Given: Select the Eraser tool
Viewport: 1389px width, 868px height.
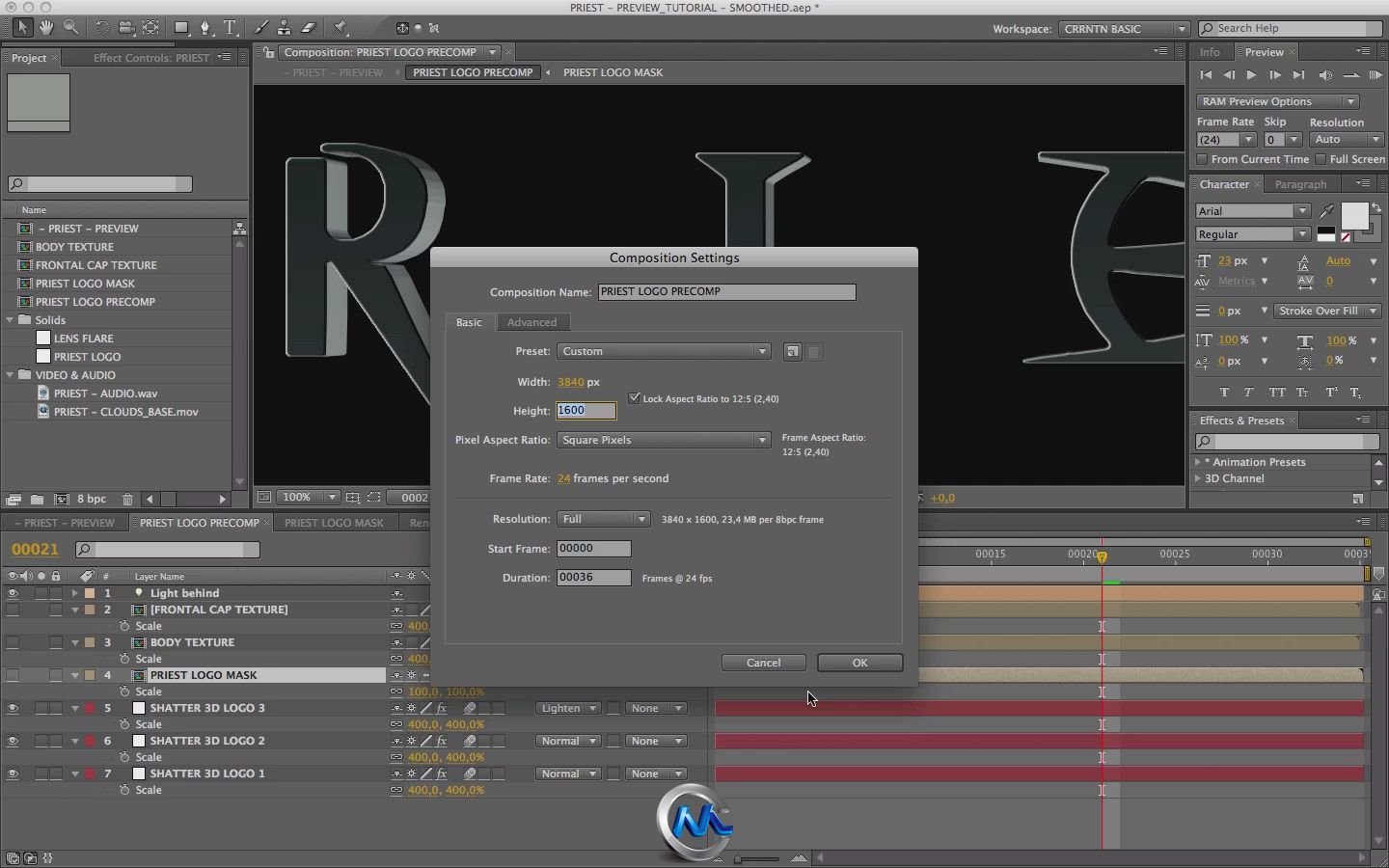Looking at the screenshot, I should 309,27.
